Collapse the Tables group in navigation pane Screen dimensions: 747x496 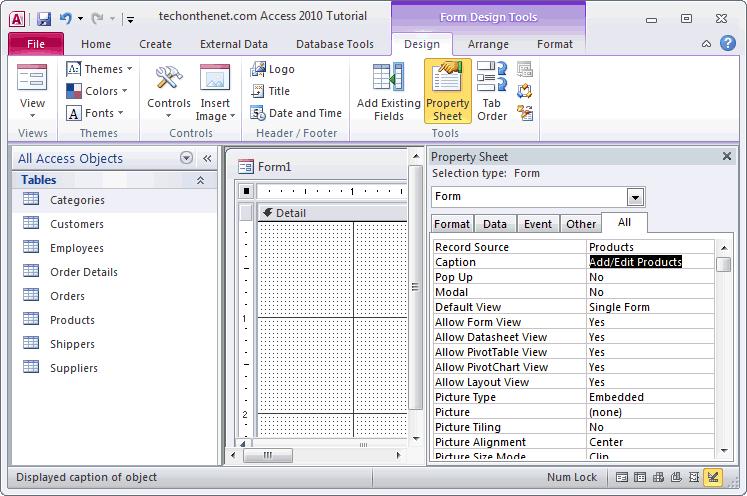click(200, 180)
